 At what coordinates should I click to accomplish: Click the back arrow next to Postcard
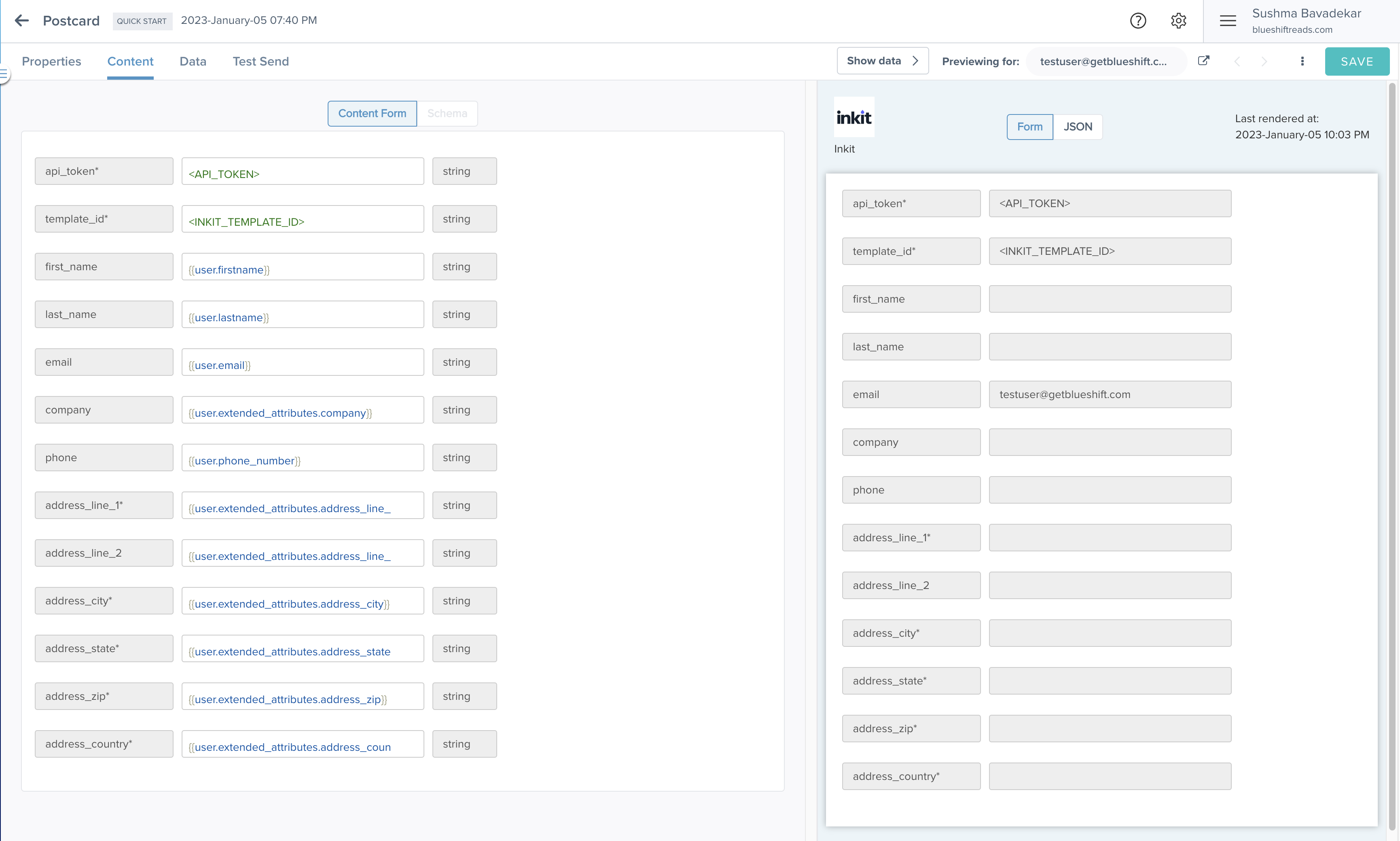point(22,20)
